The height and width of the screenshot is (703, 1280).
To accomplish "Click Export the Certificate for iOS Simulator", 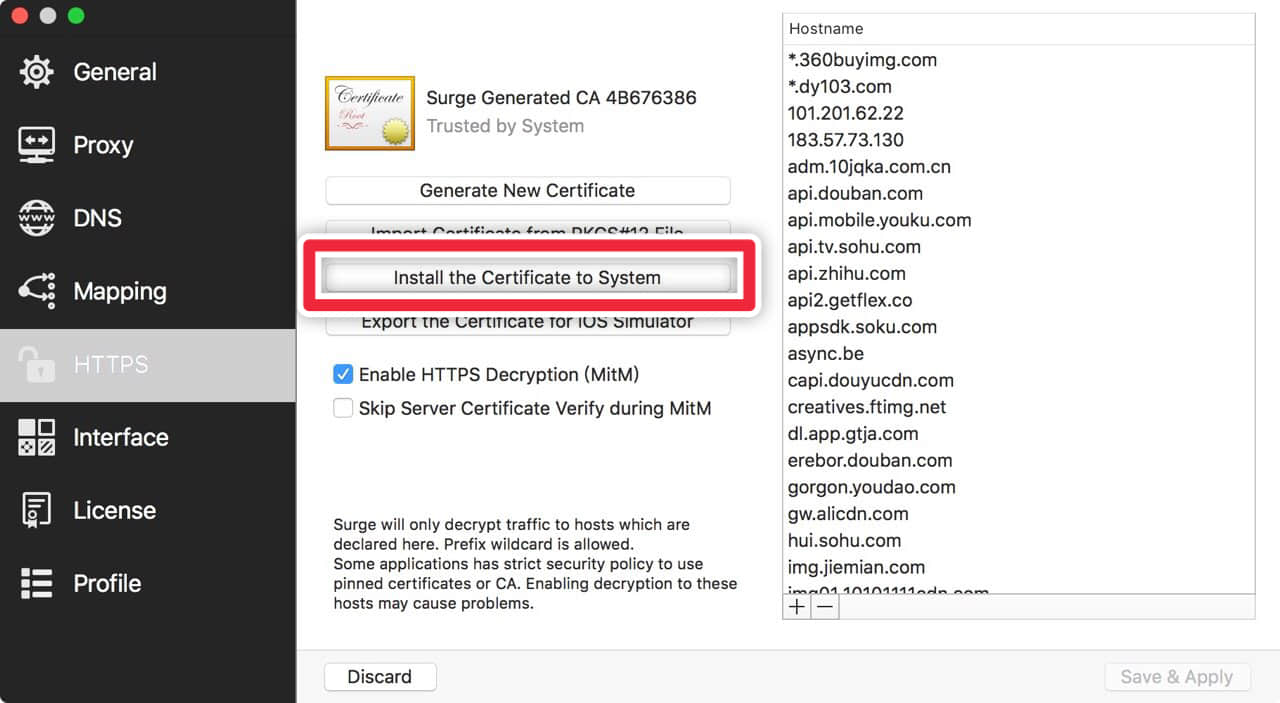I will coord(527,325).
